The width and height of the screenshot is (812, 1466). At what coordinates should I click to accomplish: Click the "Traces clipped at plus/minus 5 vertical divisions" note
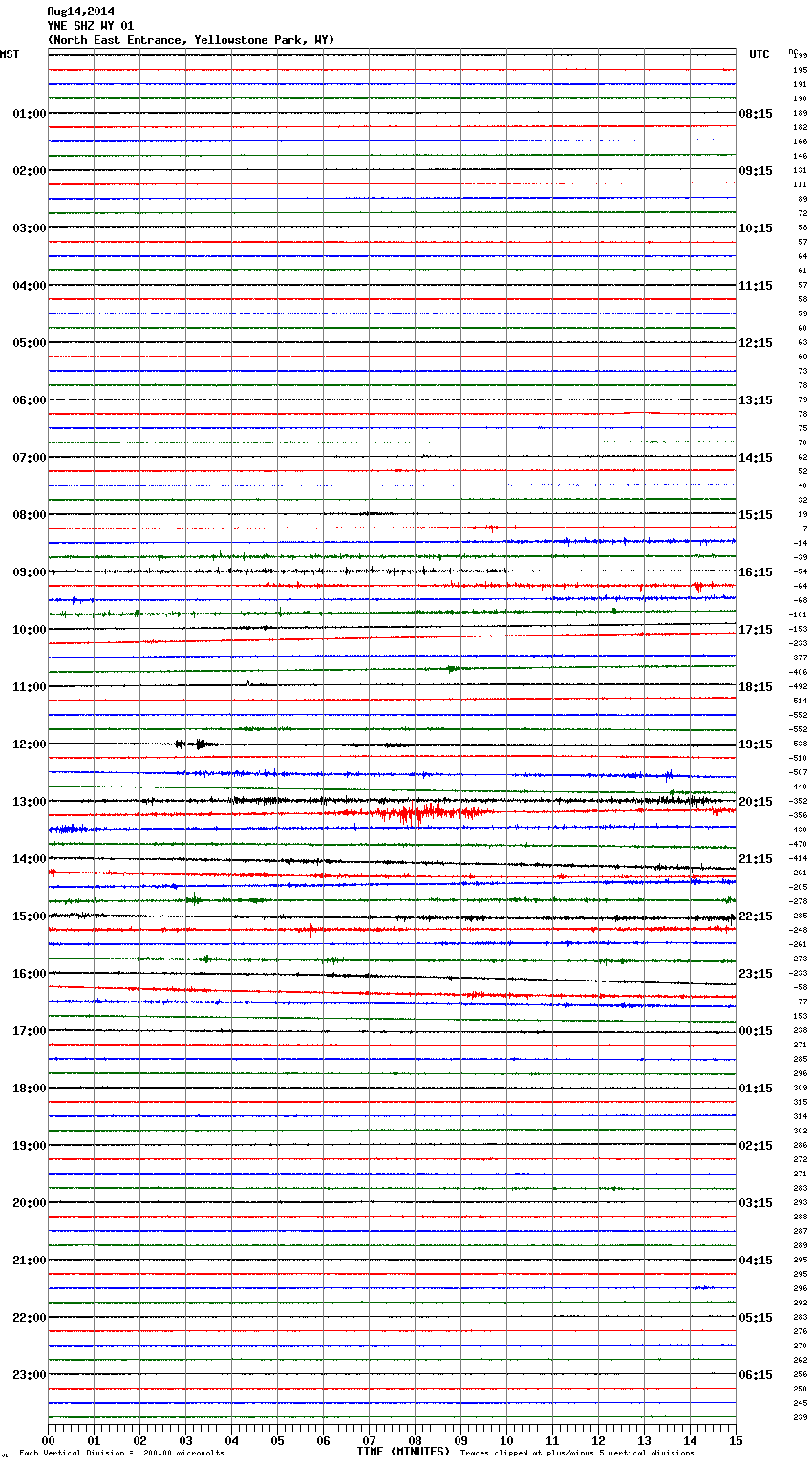(577, 1454)
